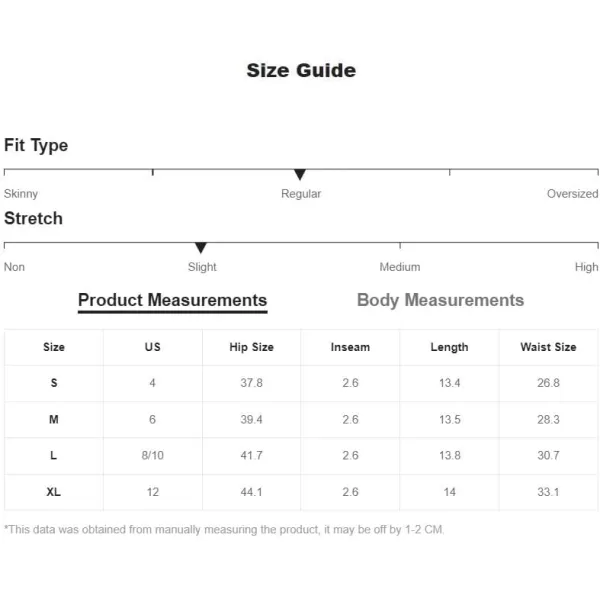Click the Slight stretch label
Screen dimensions: 600x600
pyautogui.click(x=202, y=267)
